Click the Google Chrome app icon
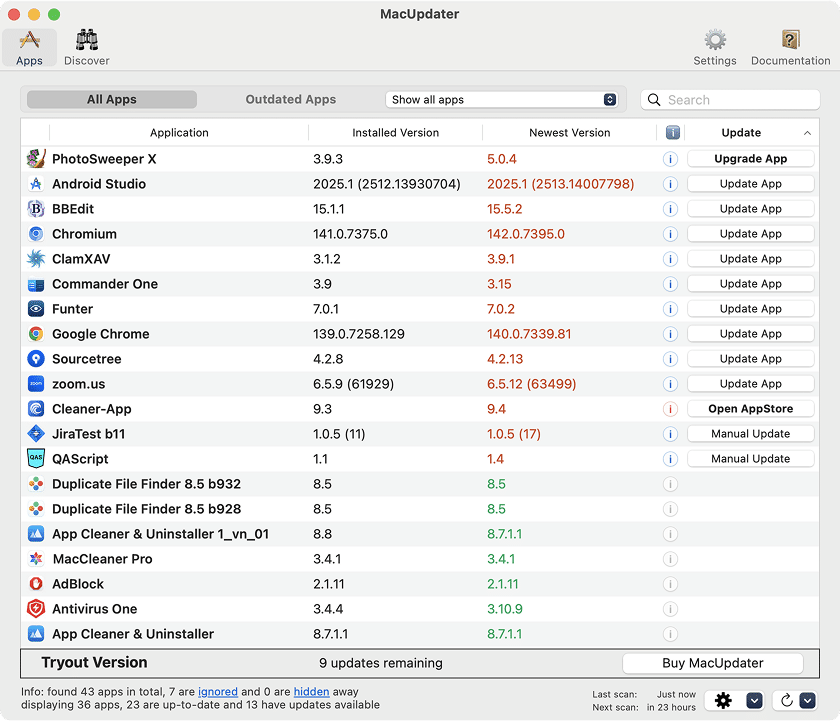The width and height of the screenshot is (840, 721). (x=36, y=334)
